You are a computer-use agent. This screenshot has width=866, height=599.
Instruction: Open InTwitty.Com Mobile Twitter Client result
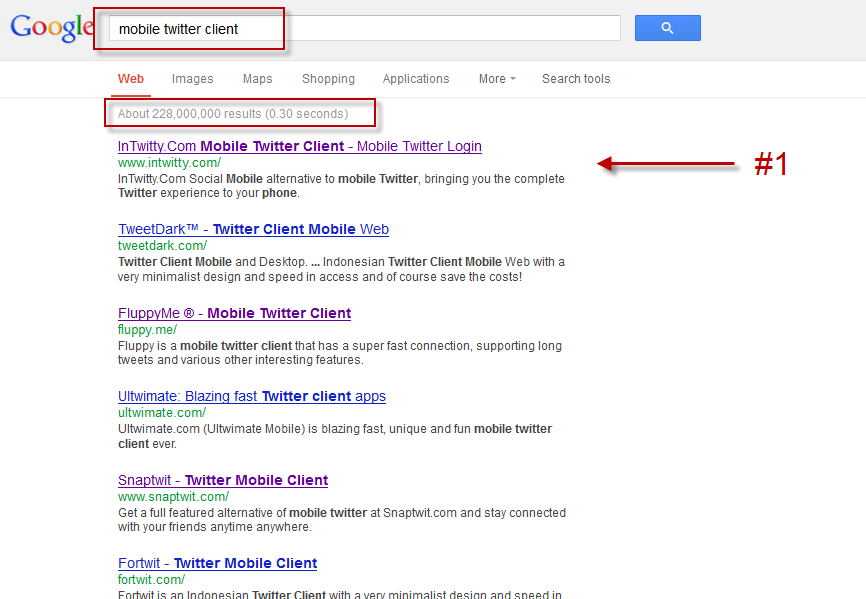[299, 146]
